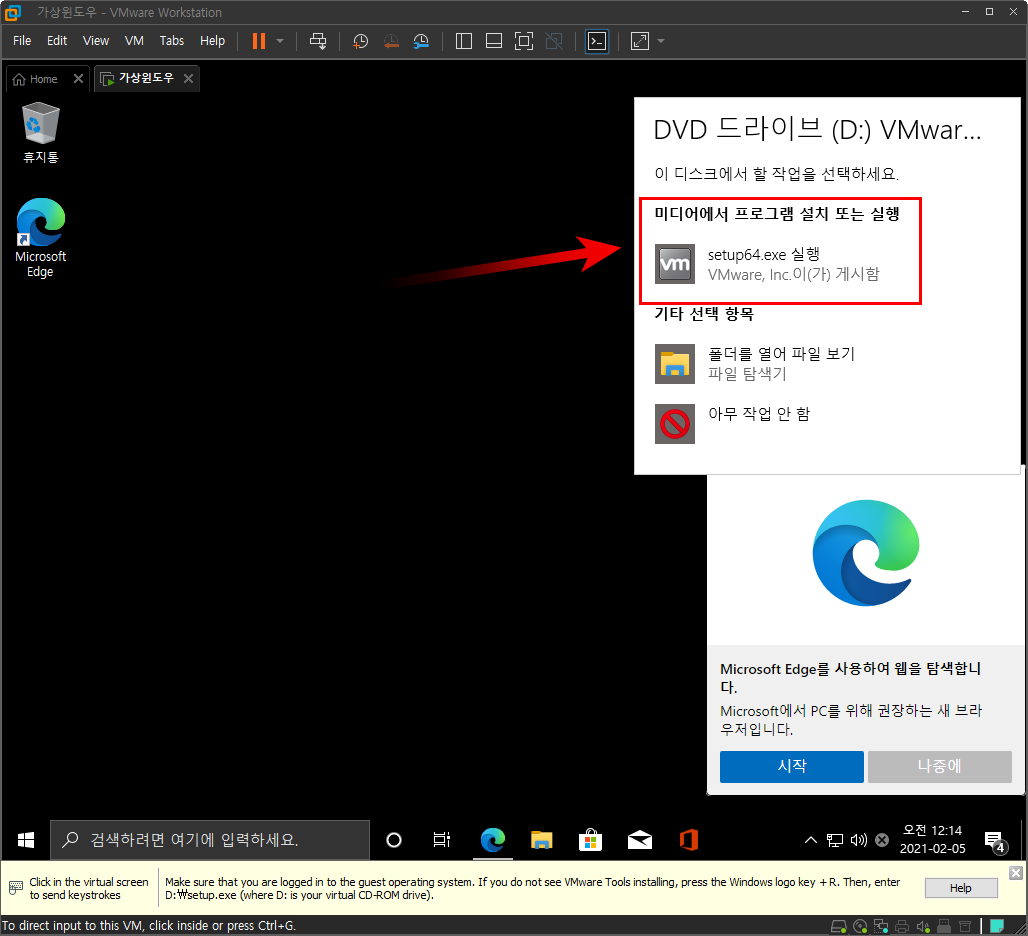Open the File menu
1028x936 pixels.
pos(22,41)
